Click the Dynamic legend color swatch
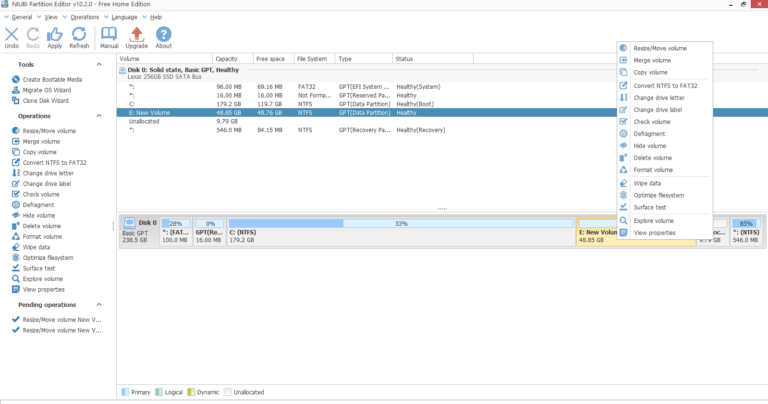 (191, 392)
